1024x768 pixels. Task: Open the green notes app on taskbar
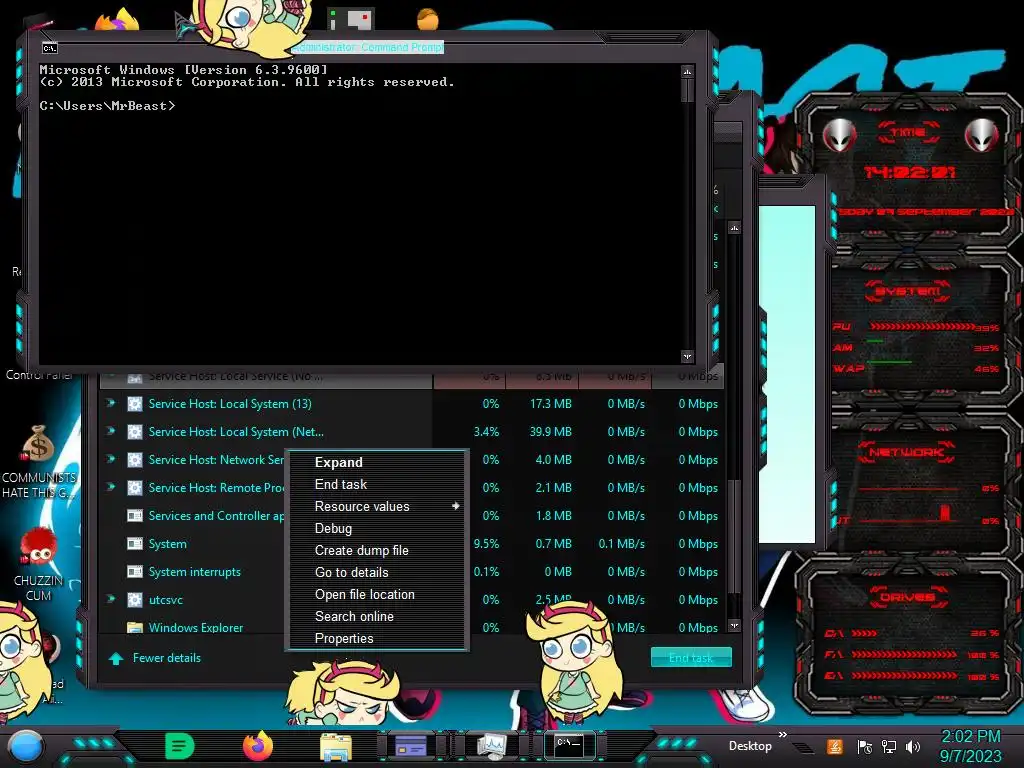[x=180, y=746]
